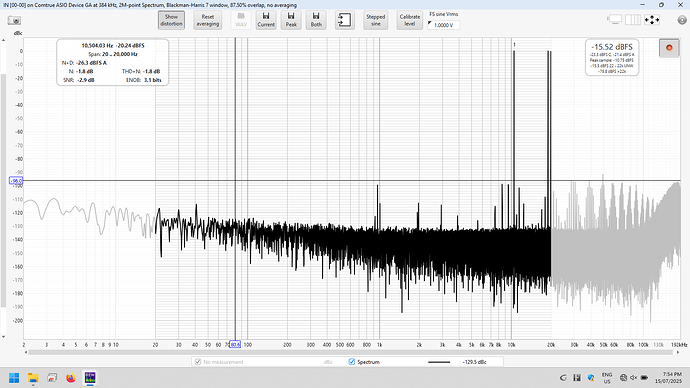Open the Stepped sine measurement

coord(375,20)
